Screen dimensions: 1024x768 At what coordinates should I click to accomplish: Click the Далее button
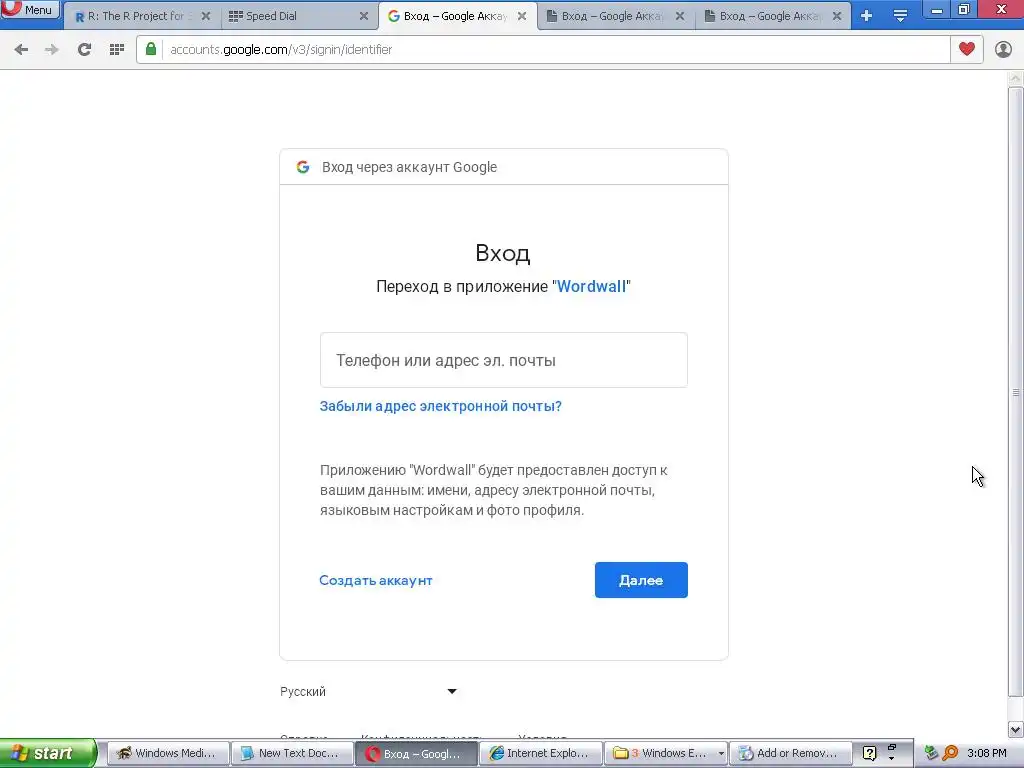tap(641, 580)
